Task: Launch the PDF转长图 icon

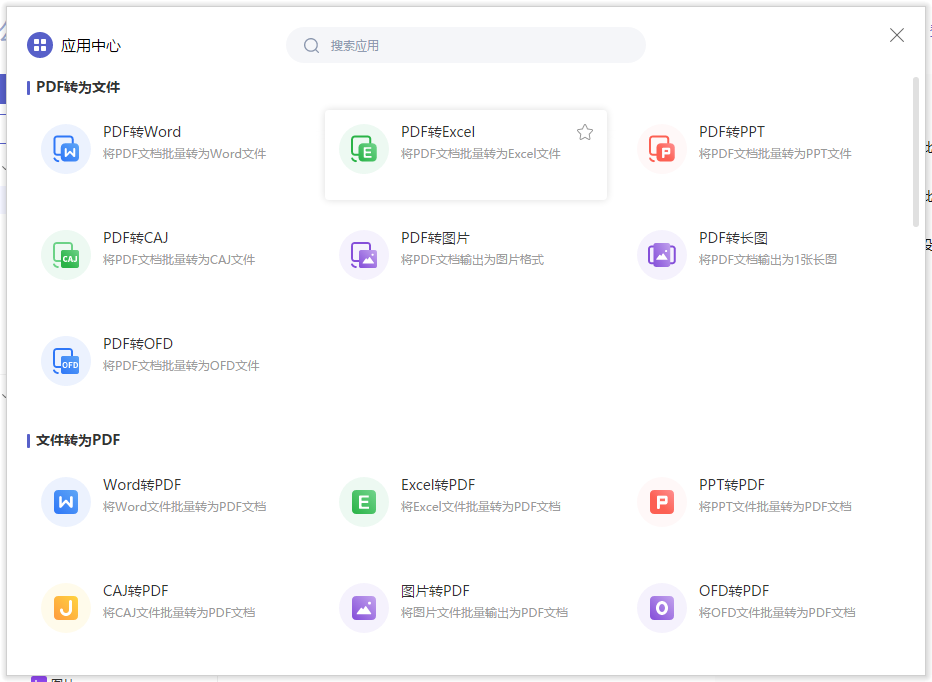Action: [662, 254]
